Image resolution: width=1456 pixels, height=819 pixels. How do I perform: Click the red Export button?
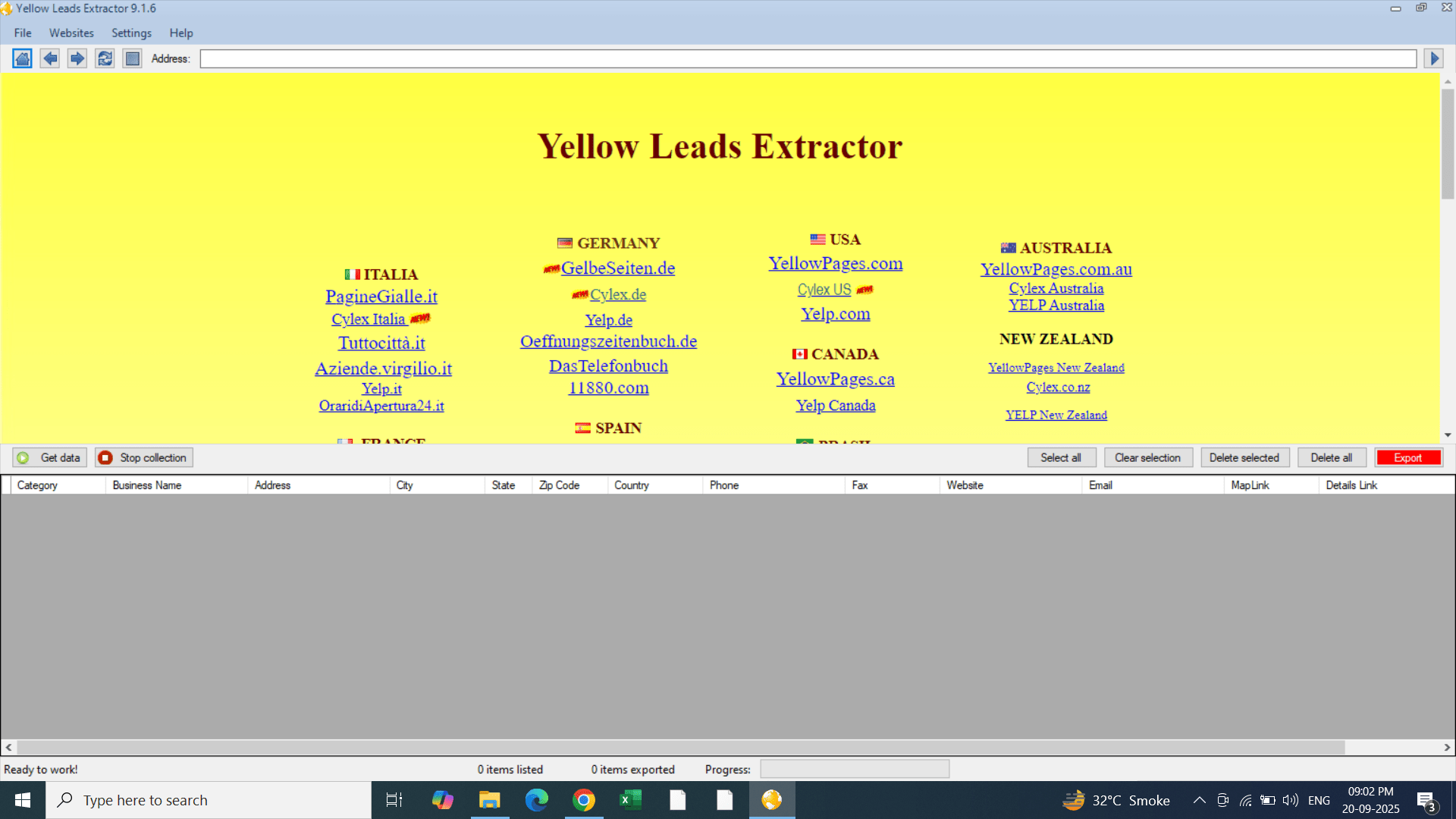pos(1407,457)
